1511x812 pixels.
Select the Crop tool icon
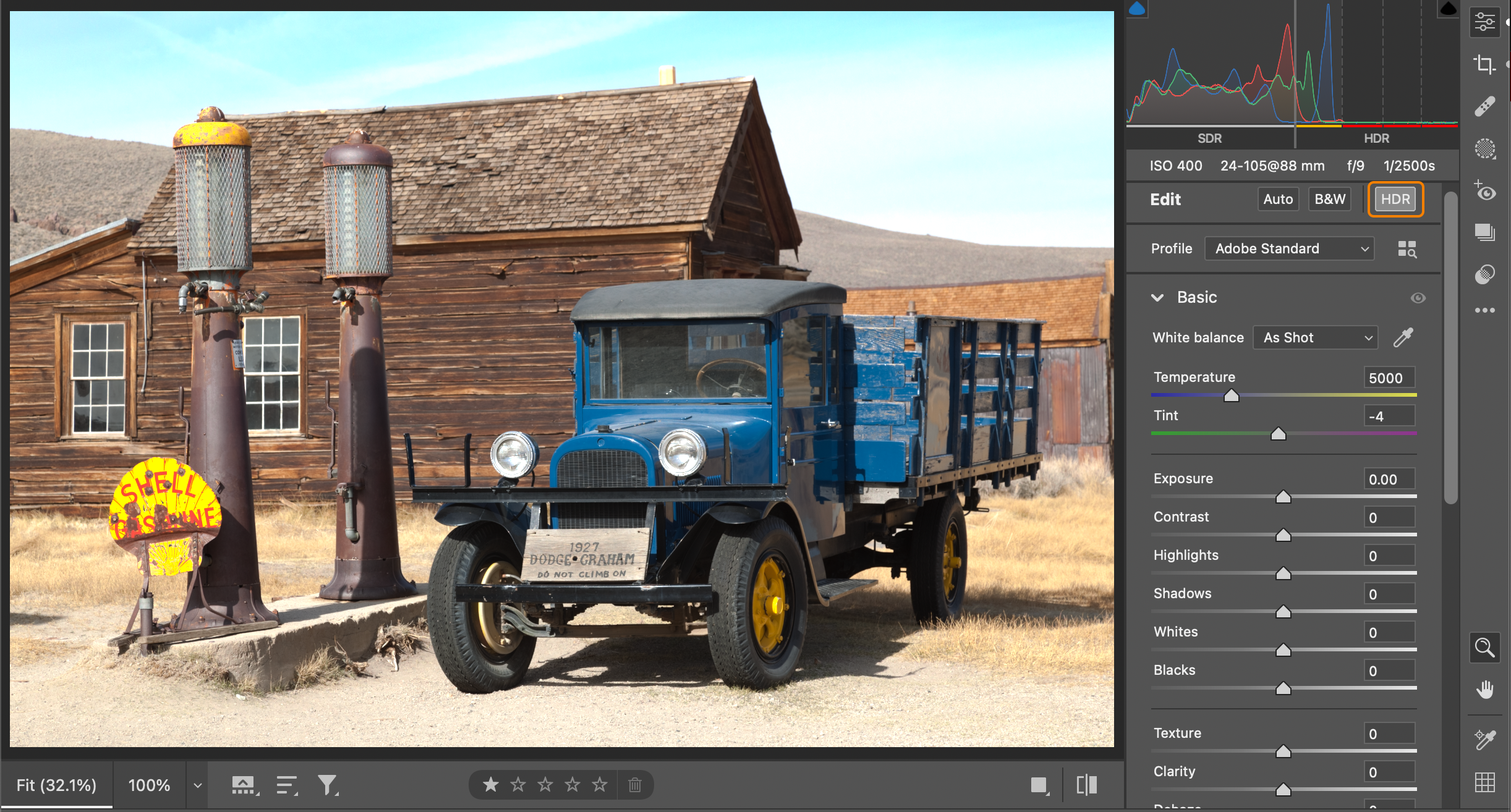(x=1484, y=64)
